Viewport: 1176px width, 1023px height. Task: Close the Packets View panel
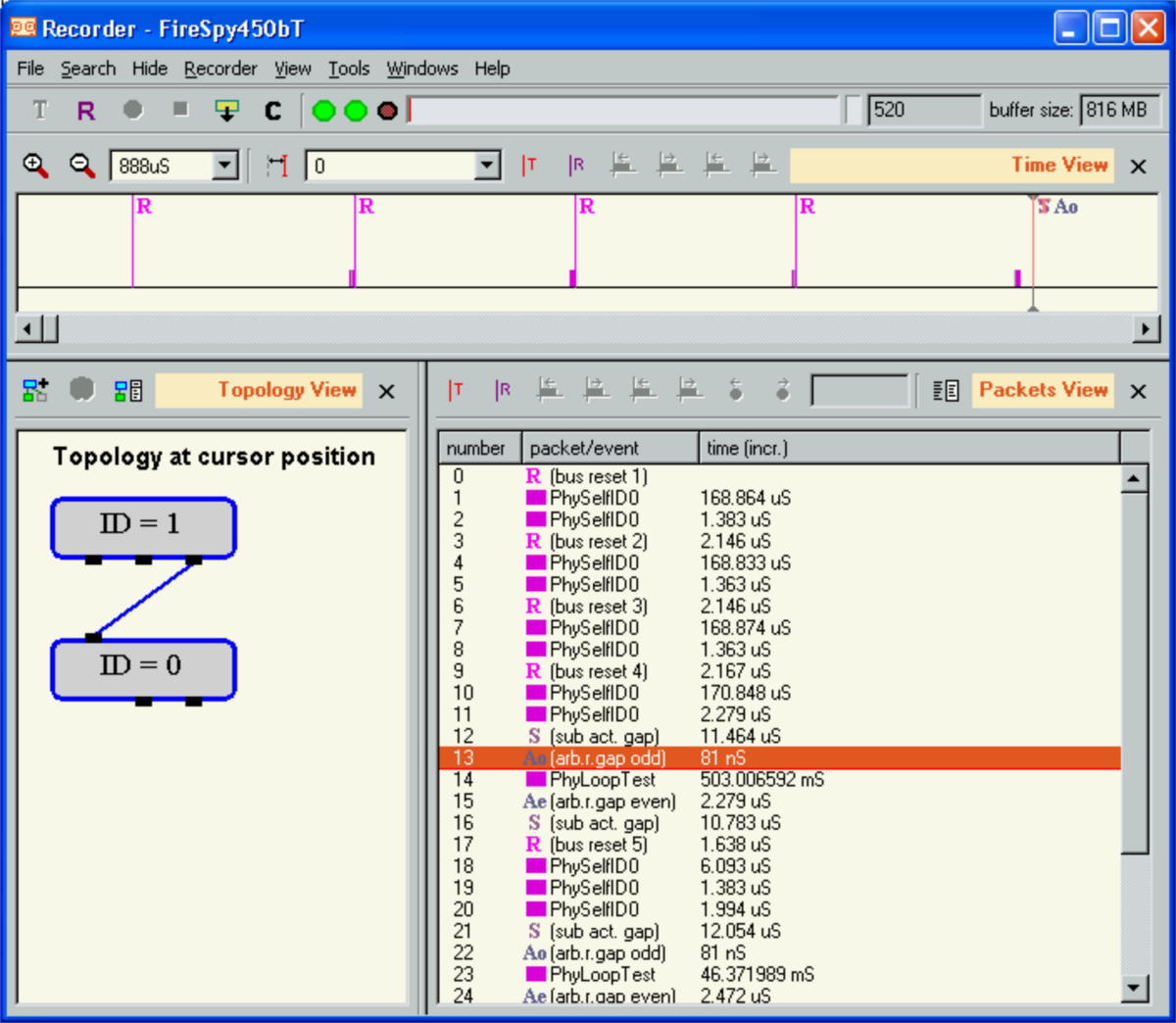[x=1138, y=392]
